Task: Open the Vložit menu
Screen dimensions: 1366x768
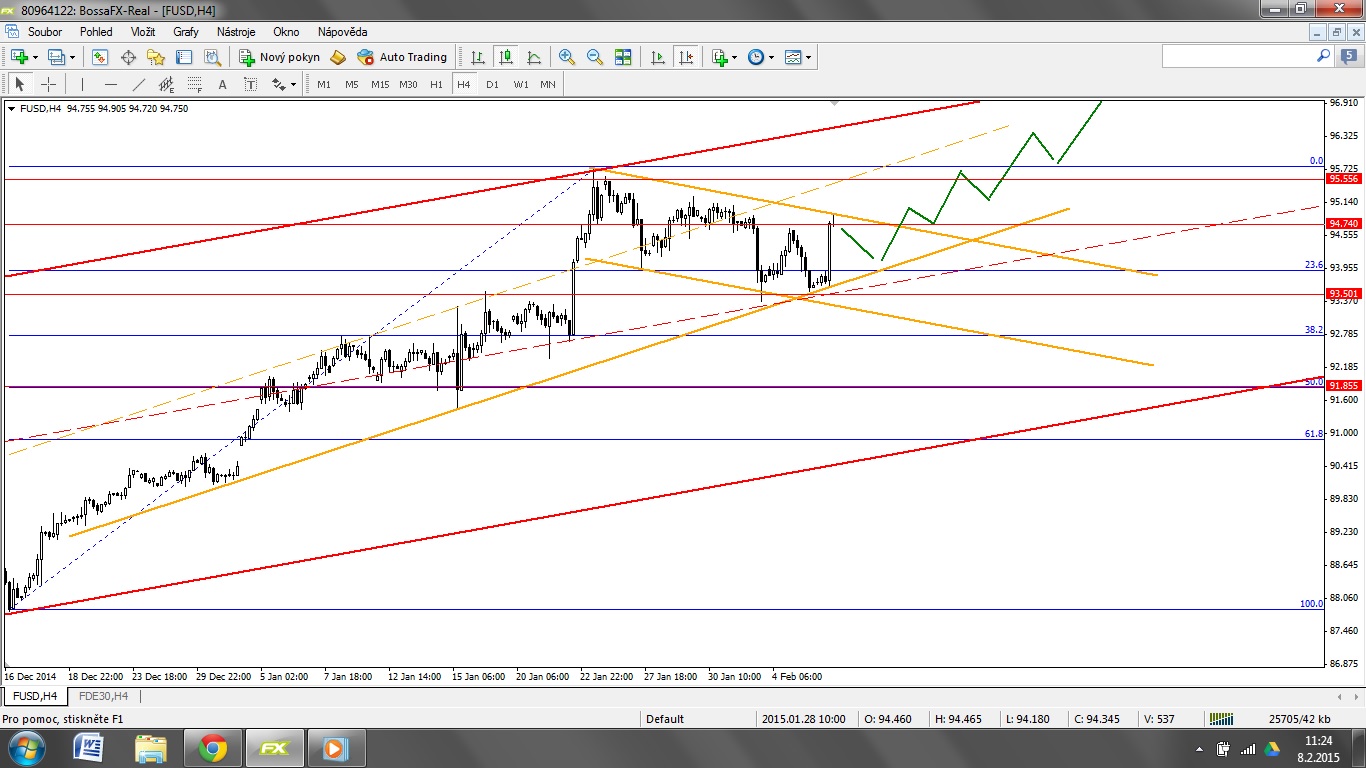Action: click(x=143, y=32)
